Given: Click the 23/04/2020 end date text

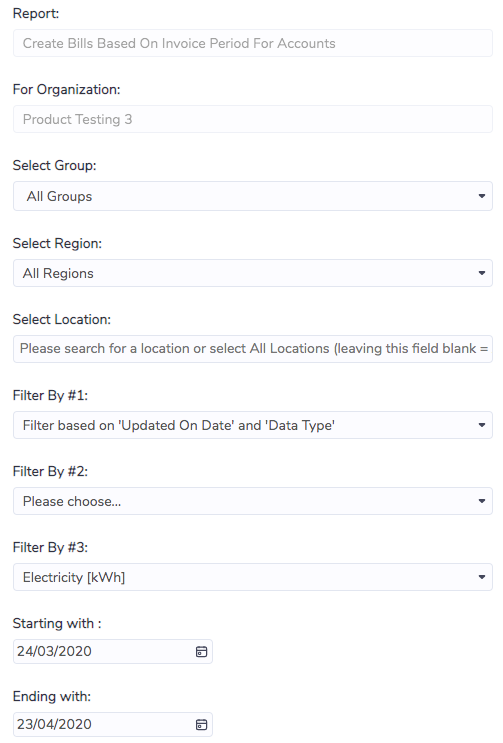Looking at the screenshot, I should (54, 724).
